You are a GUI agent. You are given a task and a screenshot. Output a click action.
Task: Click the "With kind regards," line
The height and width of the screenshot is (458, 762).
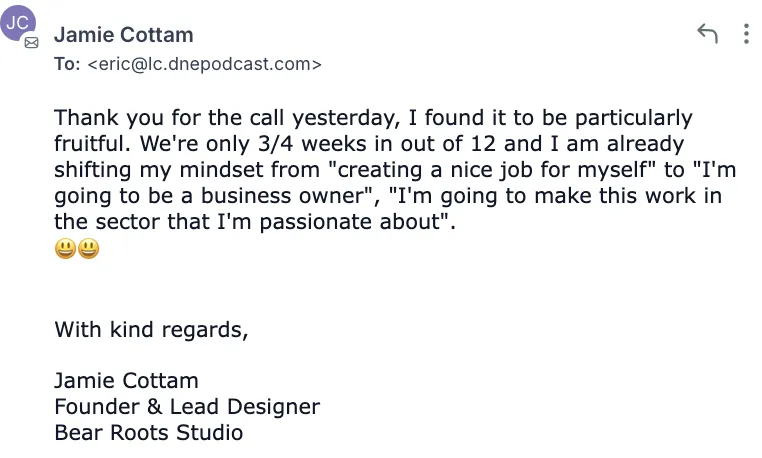pyautogui.click(x=151, y=329)
